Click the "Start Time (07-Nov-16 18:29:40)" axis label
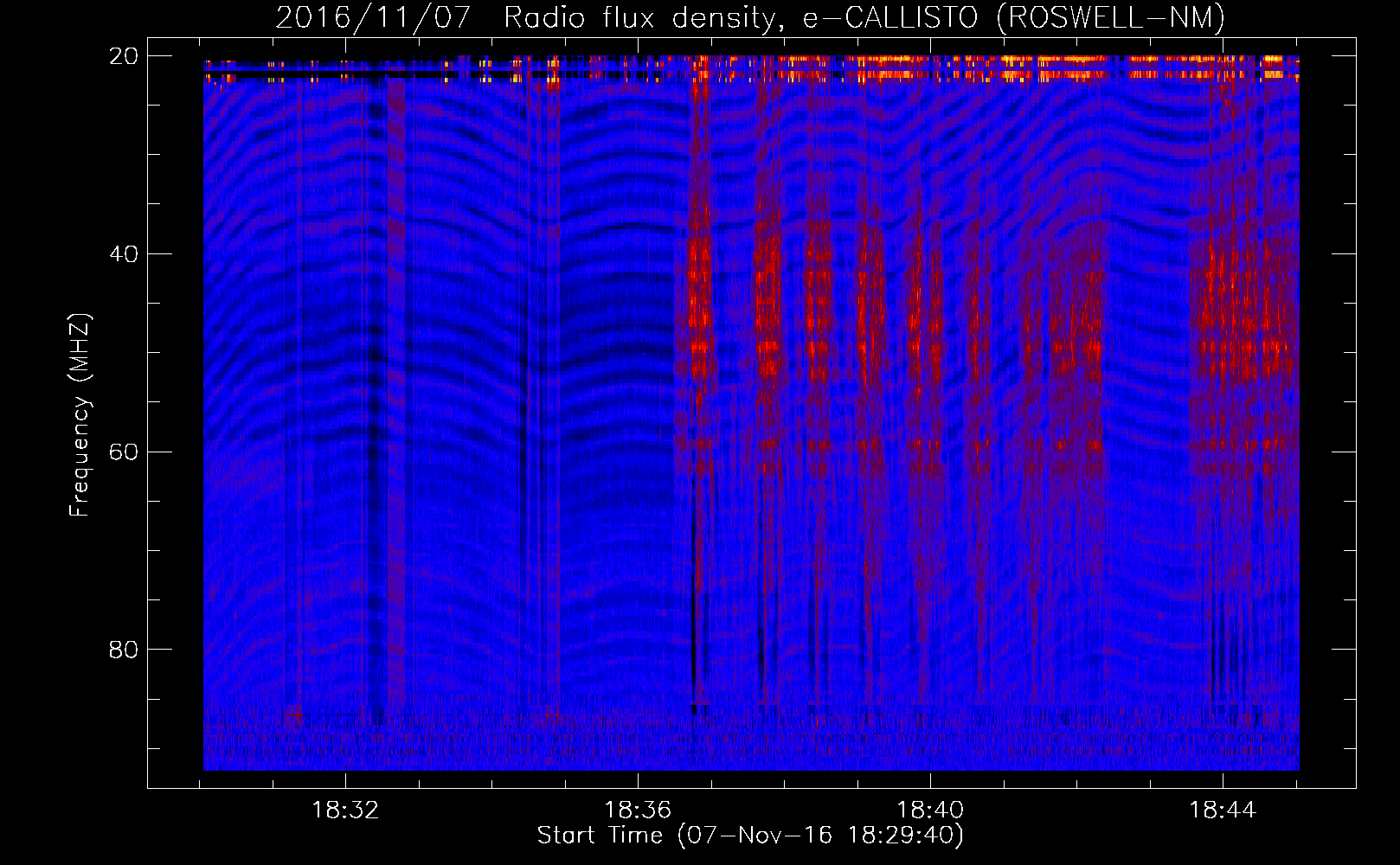This screenshot has width=1400, height=865. [750, 836]
